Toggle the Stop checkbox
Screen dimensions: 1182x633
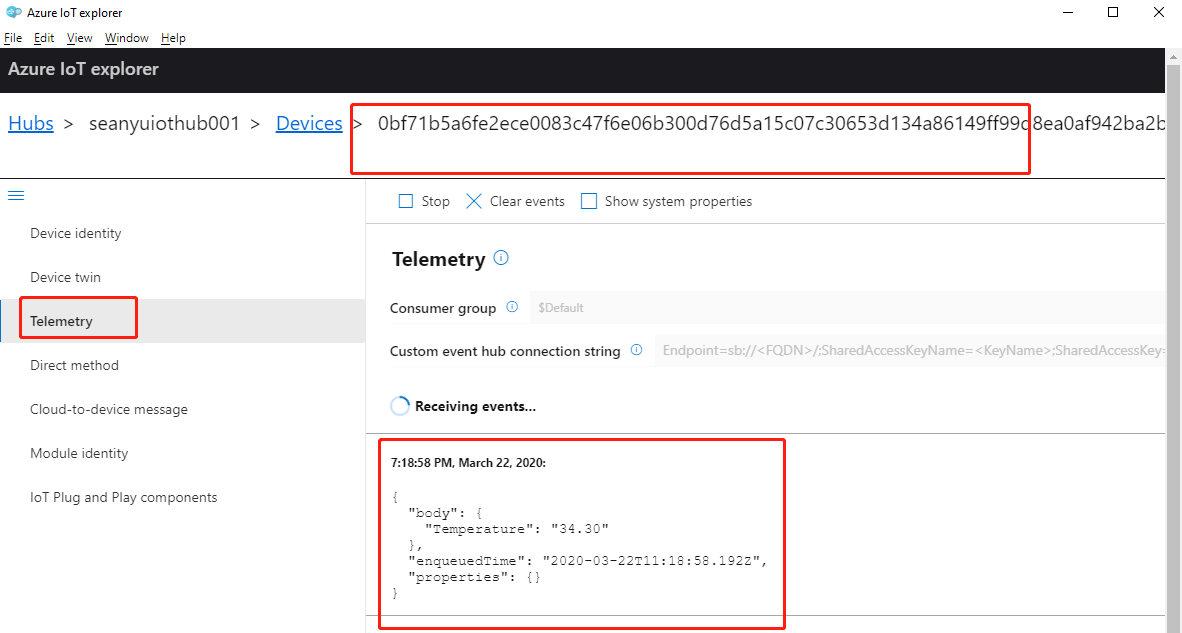(x=406, y=201)
